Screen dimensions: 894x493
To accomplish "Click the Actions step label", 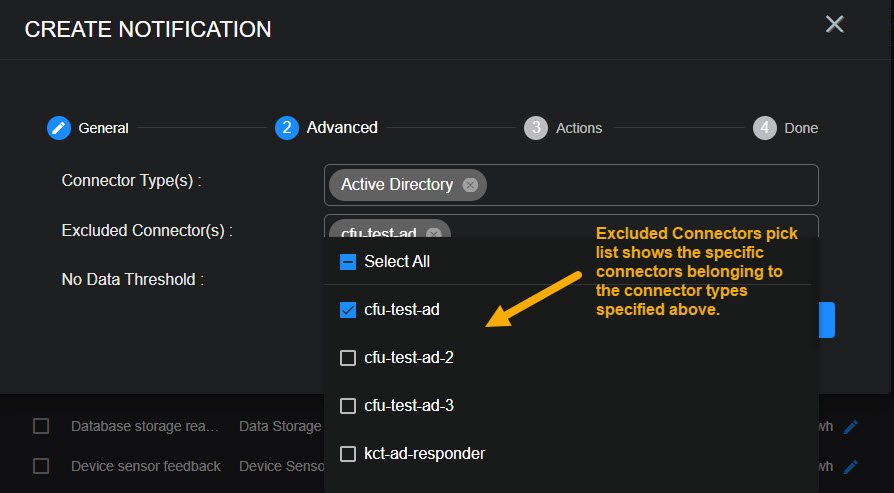I will [579, 128].
